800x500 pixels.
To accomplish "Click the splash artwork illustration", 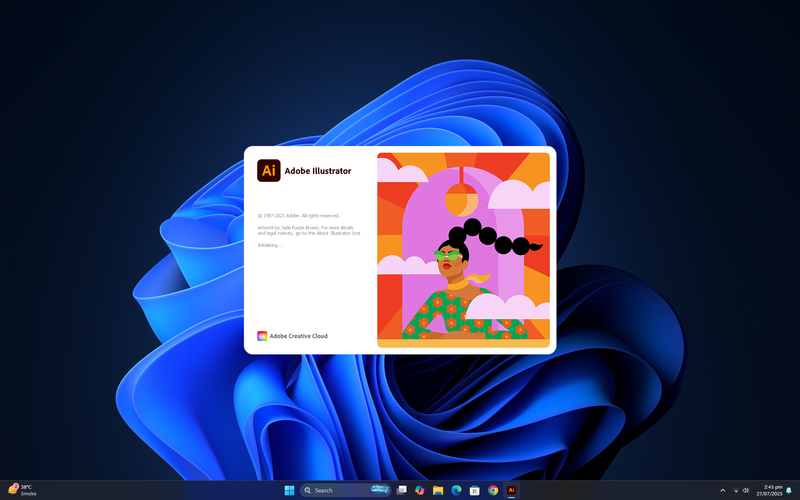I will 463,250.
